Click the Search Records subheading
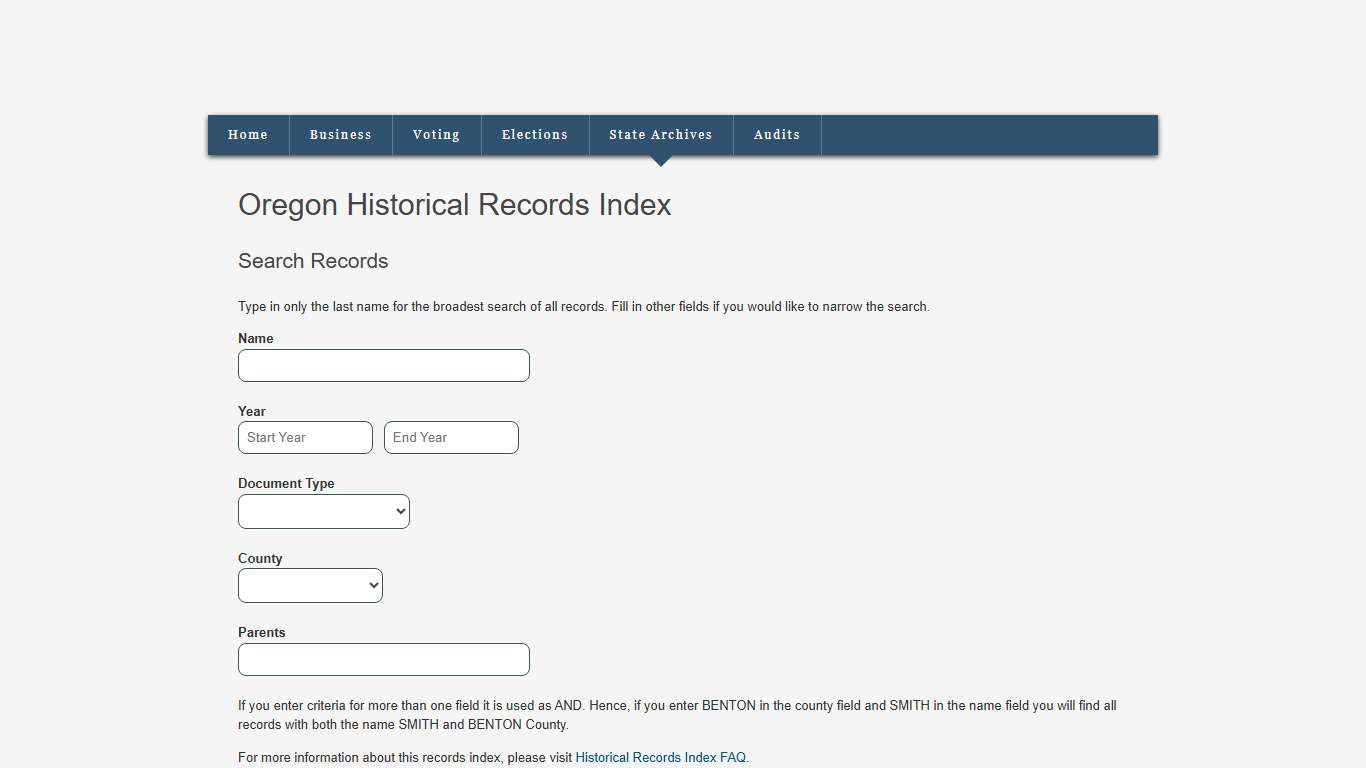1366x768 pixels. tap(313, 261)
